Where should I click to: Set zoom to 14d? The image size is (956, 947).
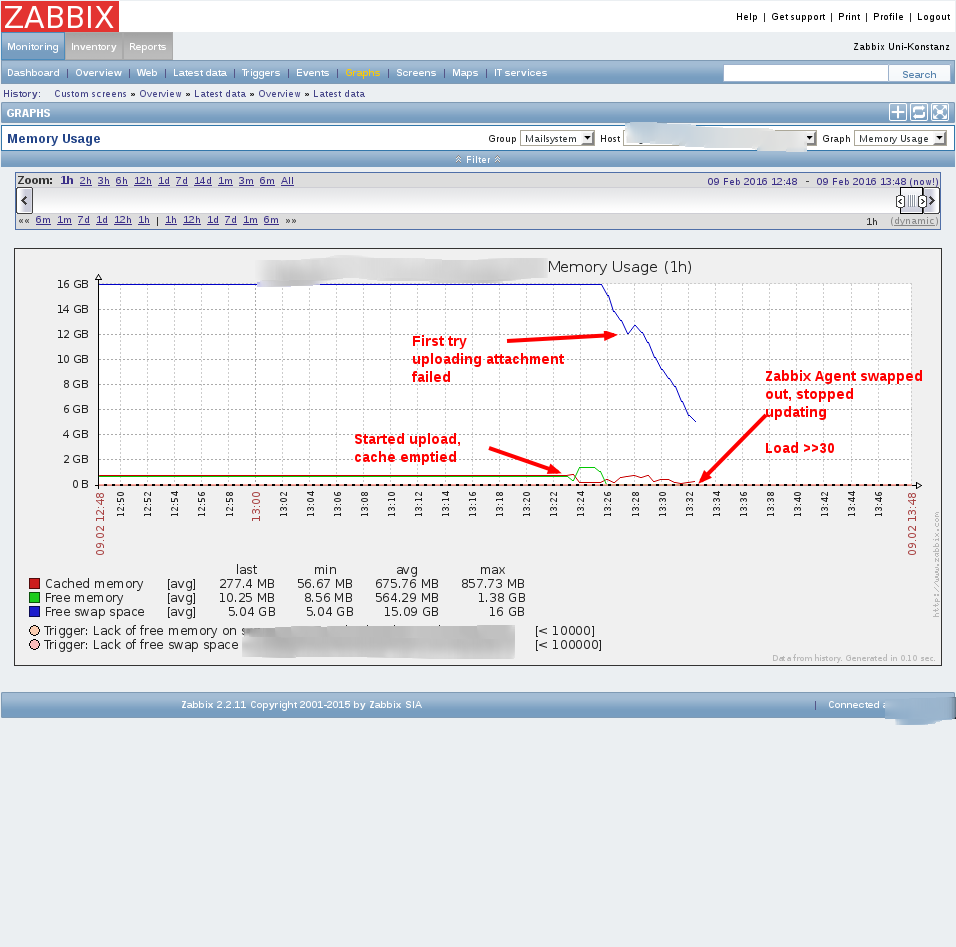coord(203,181)
